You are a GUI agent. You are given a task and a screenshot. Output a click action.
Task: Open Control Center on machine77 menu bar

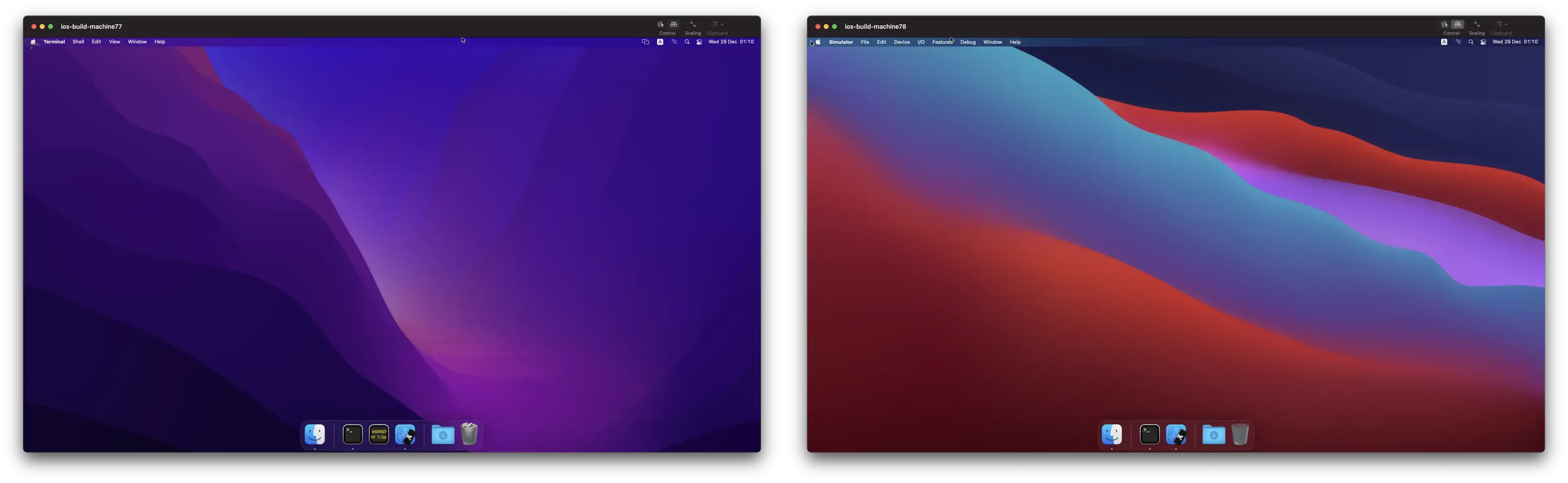699,42
